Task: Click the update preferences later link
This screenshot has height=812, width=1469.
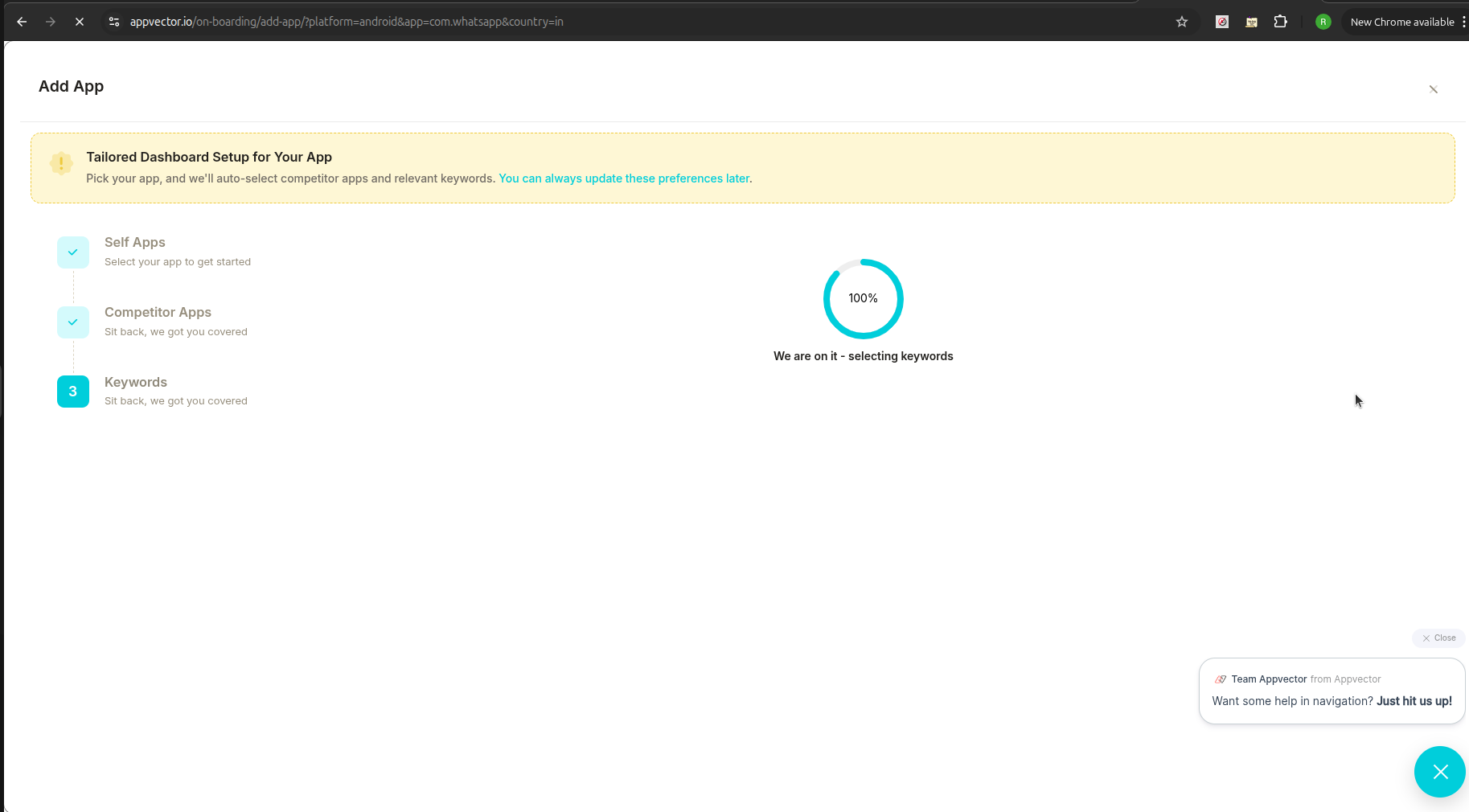Action: 624,178
